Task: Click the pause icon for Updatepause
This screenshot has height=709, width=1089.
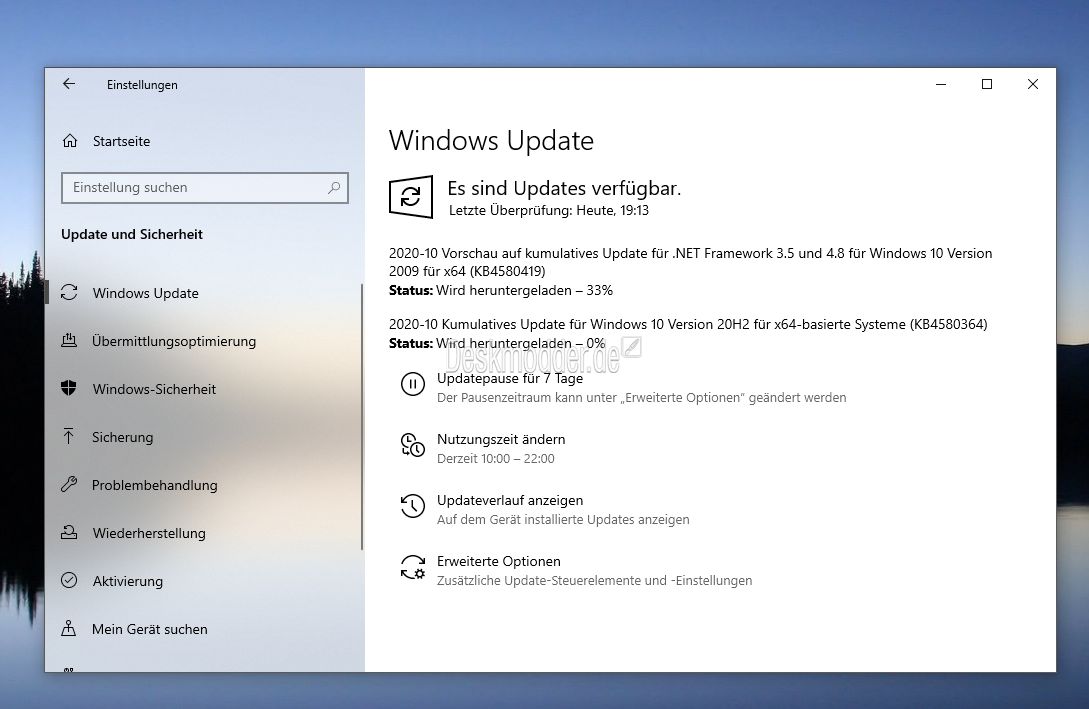Action: (413, 384)
